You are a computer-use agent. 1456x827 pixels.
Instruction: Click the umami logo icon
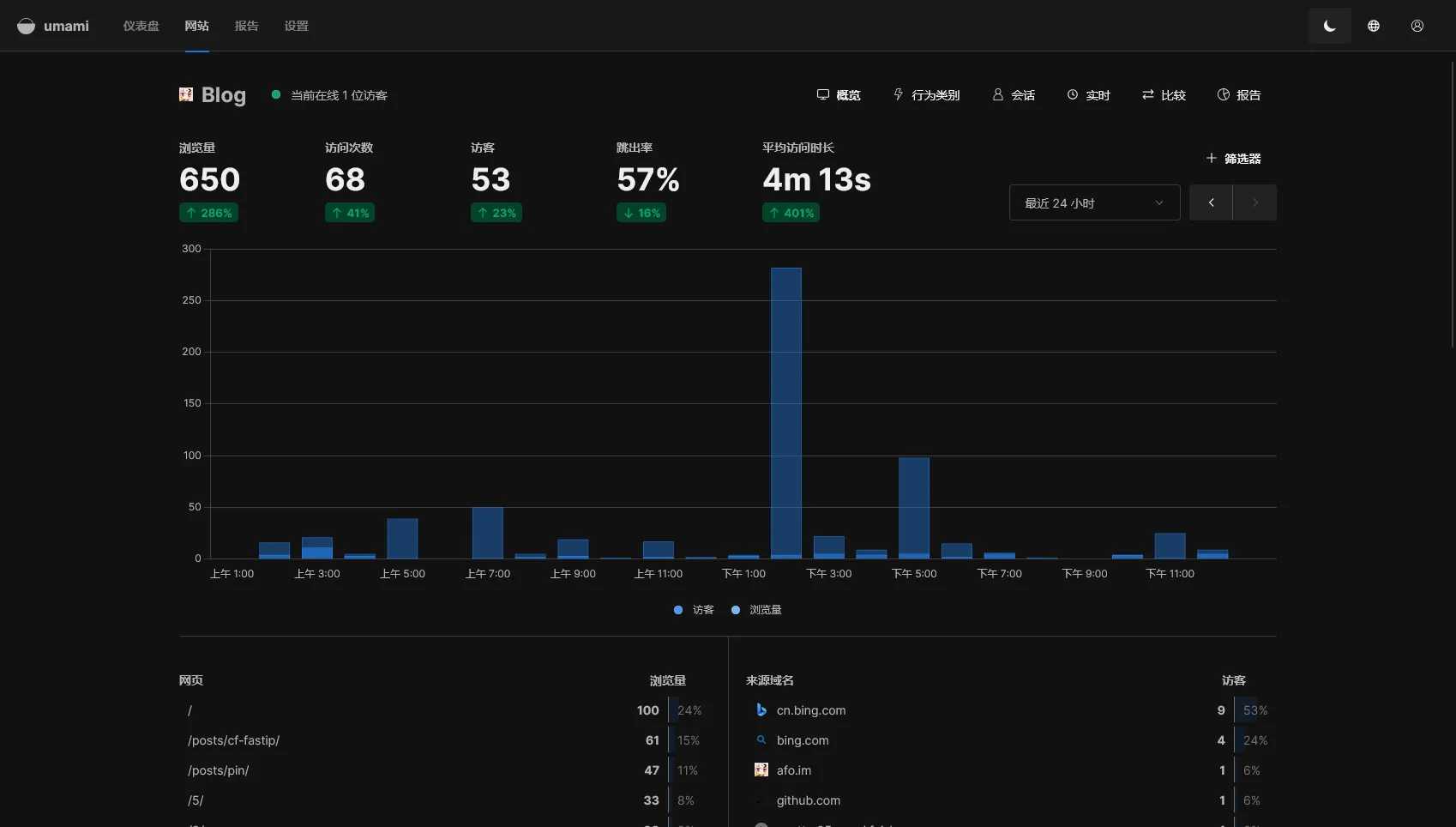pos(27,26)
